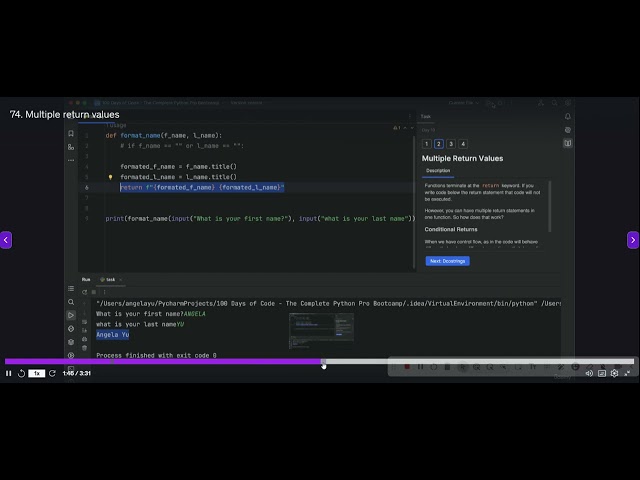Screen dimensions: 640x480
Task: Click the print(format_name(...)) line
Action: pos(260,219)
